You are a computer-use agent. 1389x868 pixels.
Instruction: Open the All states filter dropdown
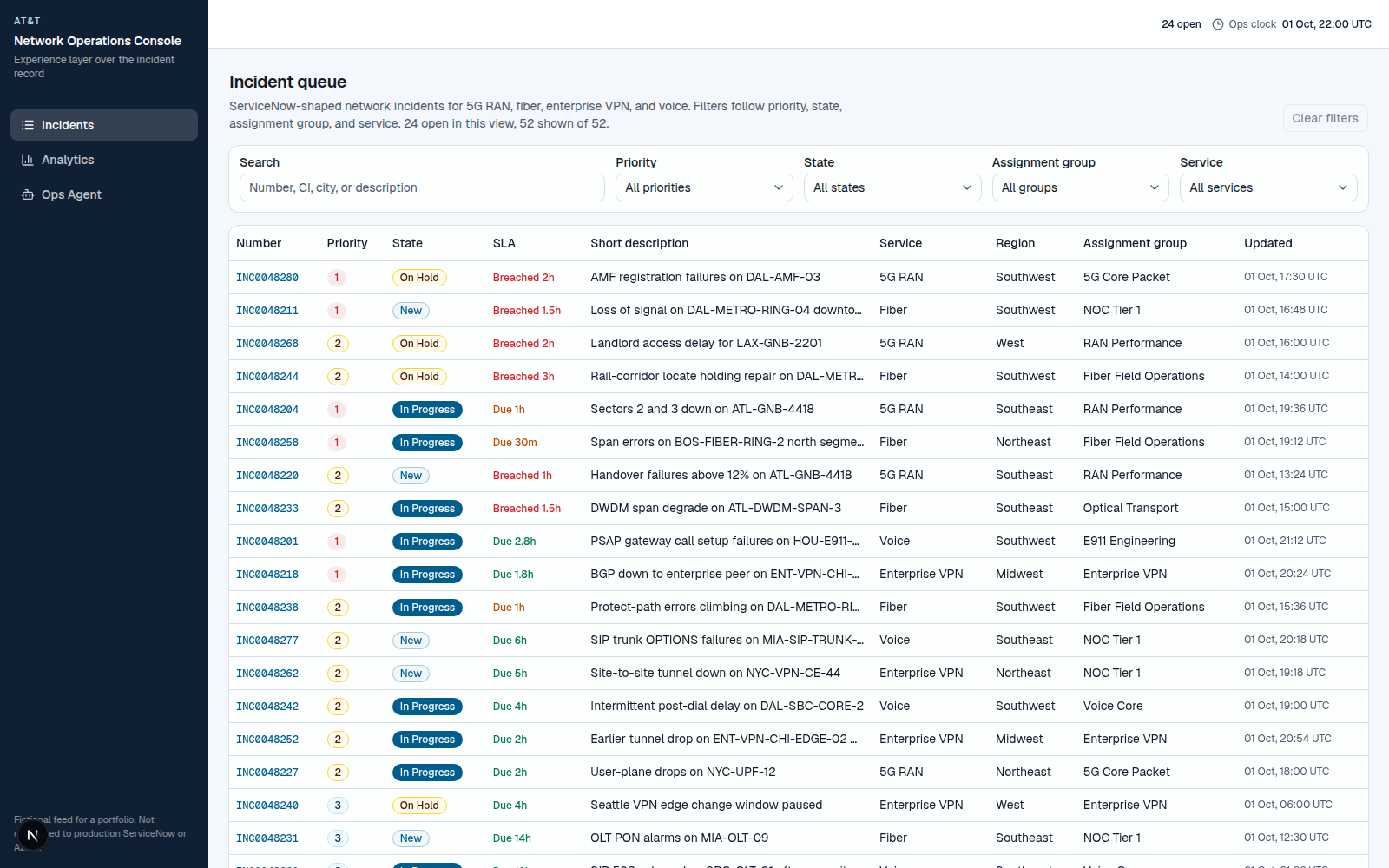[892, 187]
